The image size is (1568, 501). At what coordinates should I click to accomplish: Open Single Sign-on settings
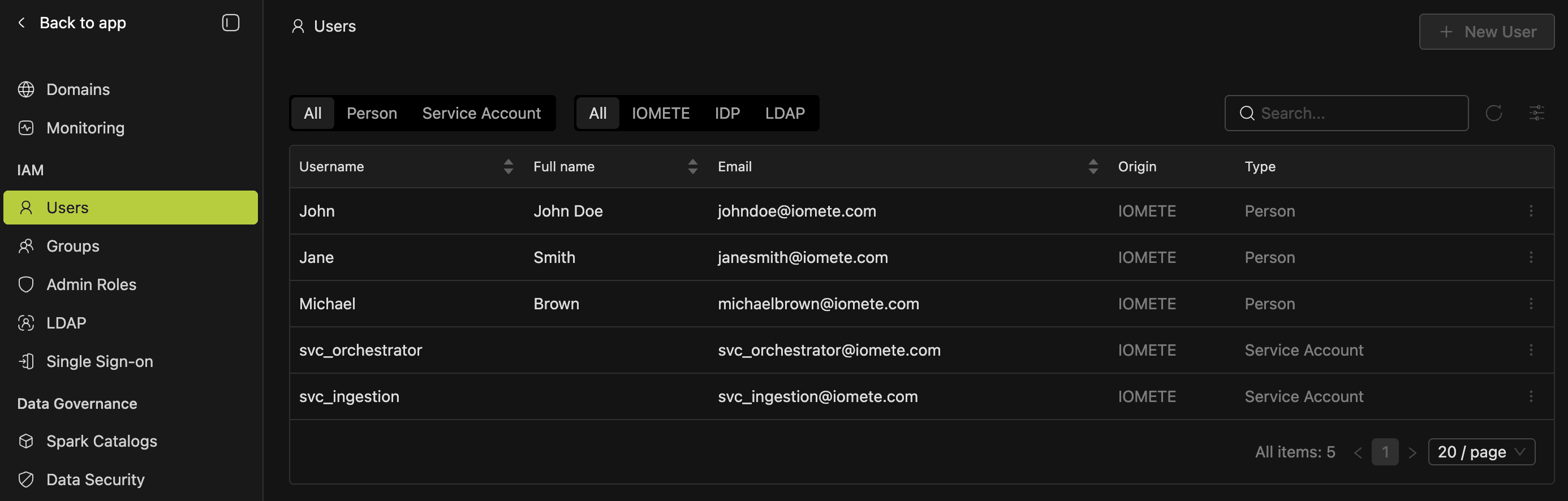99,361
